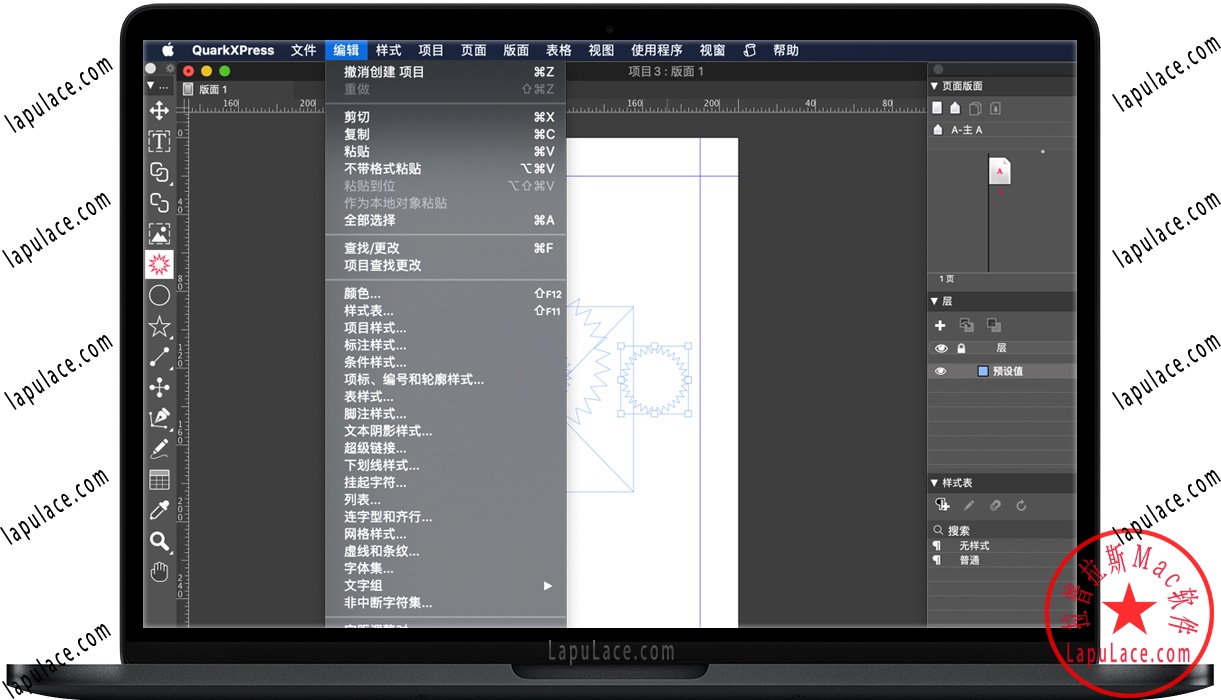Select the Oval box tool

[159, 294]
